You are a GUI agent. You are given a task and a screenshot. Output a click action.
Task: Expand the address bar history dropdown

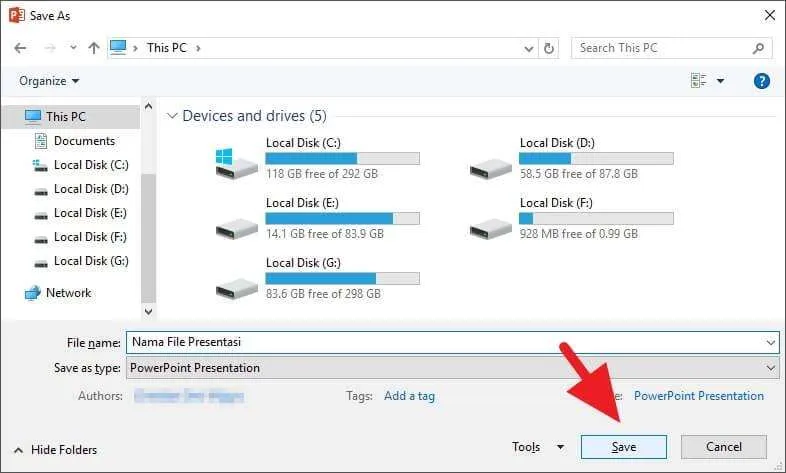point(528,49)
